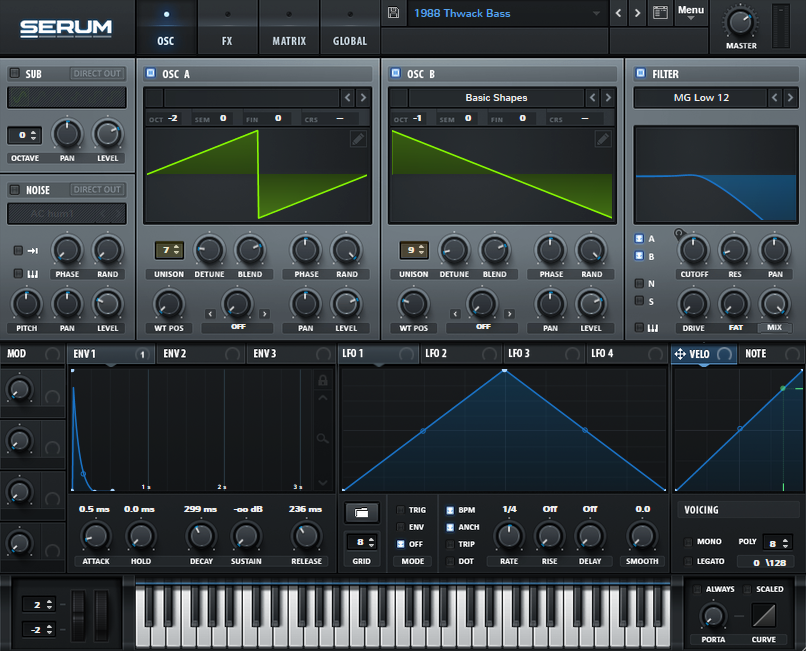806x651 pixels.
Task: Open the LFO shape folder icon
Action: click(361, 512)
